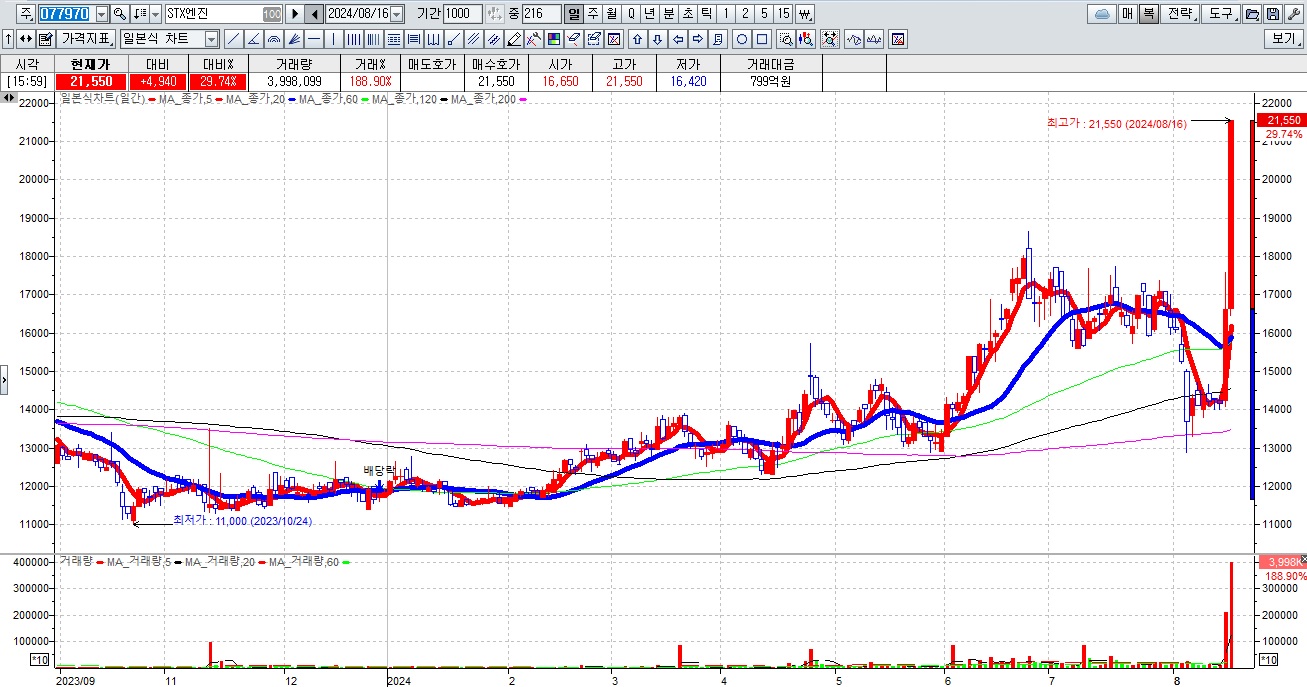The image size is (1307, 687).
Task: Click the next stock play arrow button
Action: (x=294, y=14)
